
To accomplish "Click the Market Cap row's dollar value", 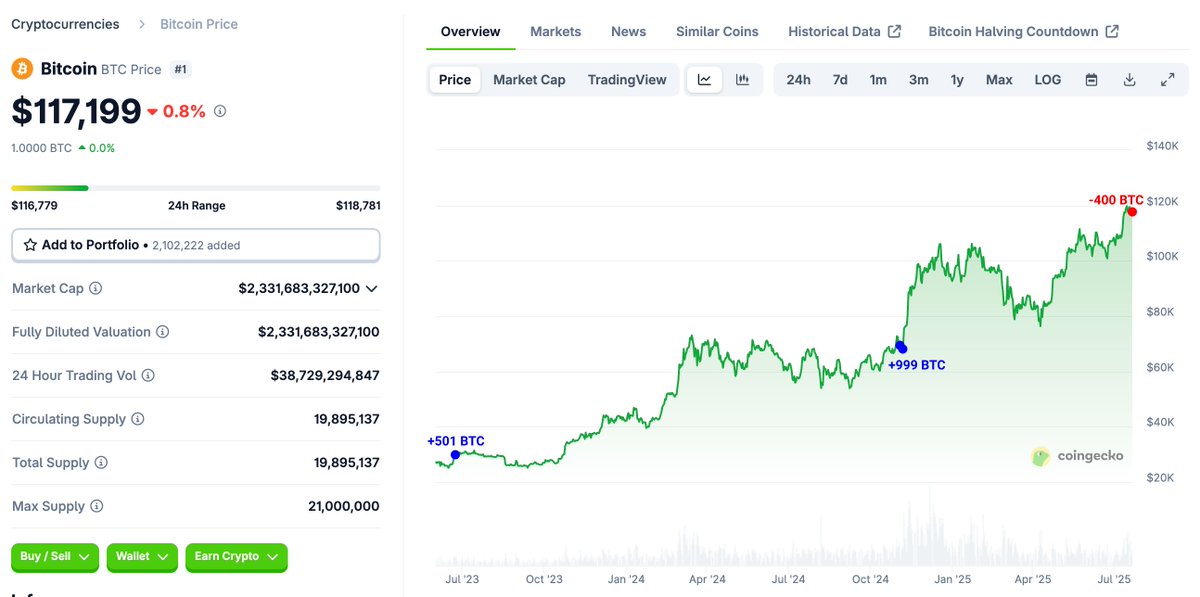I will click(299, 288).
